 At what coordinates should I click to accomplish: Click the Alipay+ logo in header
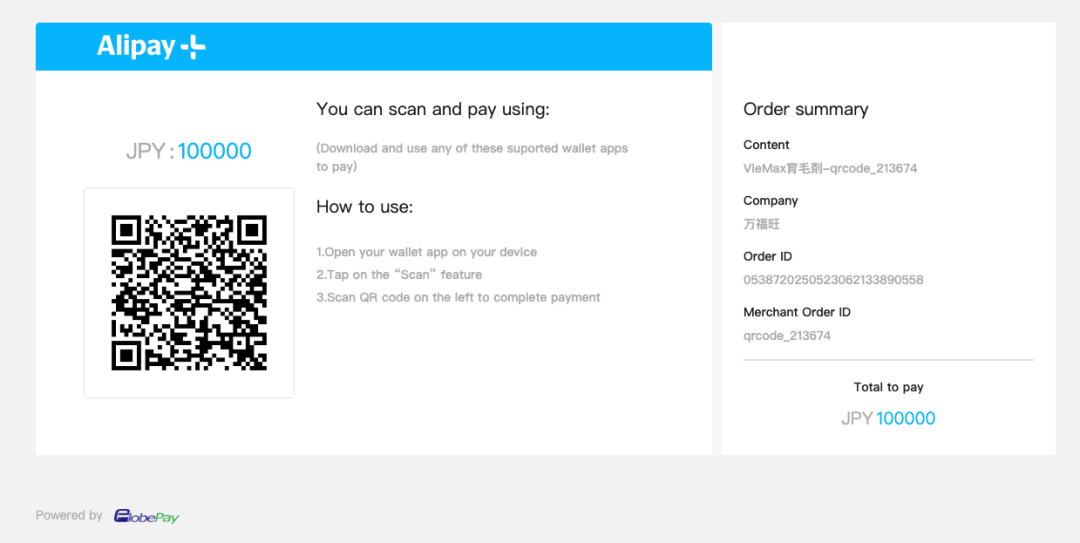point(151,46)
